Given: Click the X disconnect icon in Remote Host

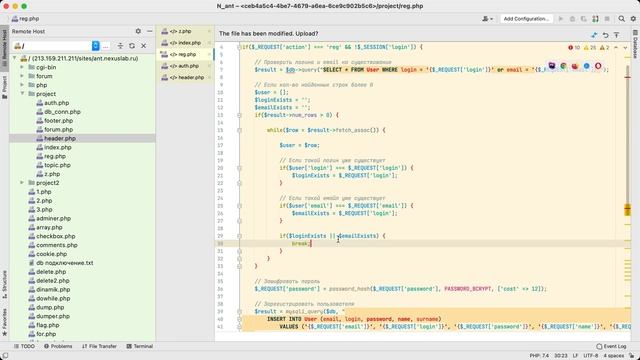Looking at the screenshot, I should [144, 46].
